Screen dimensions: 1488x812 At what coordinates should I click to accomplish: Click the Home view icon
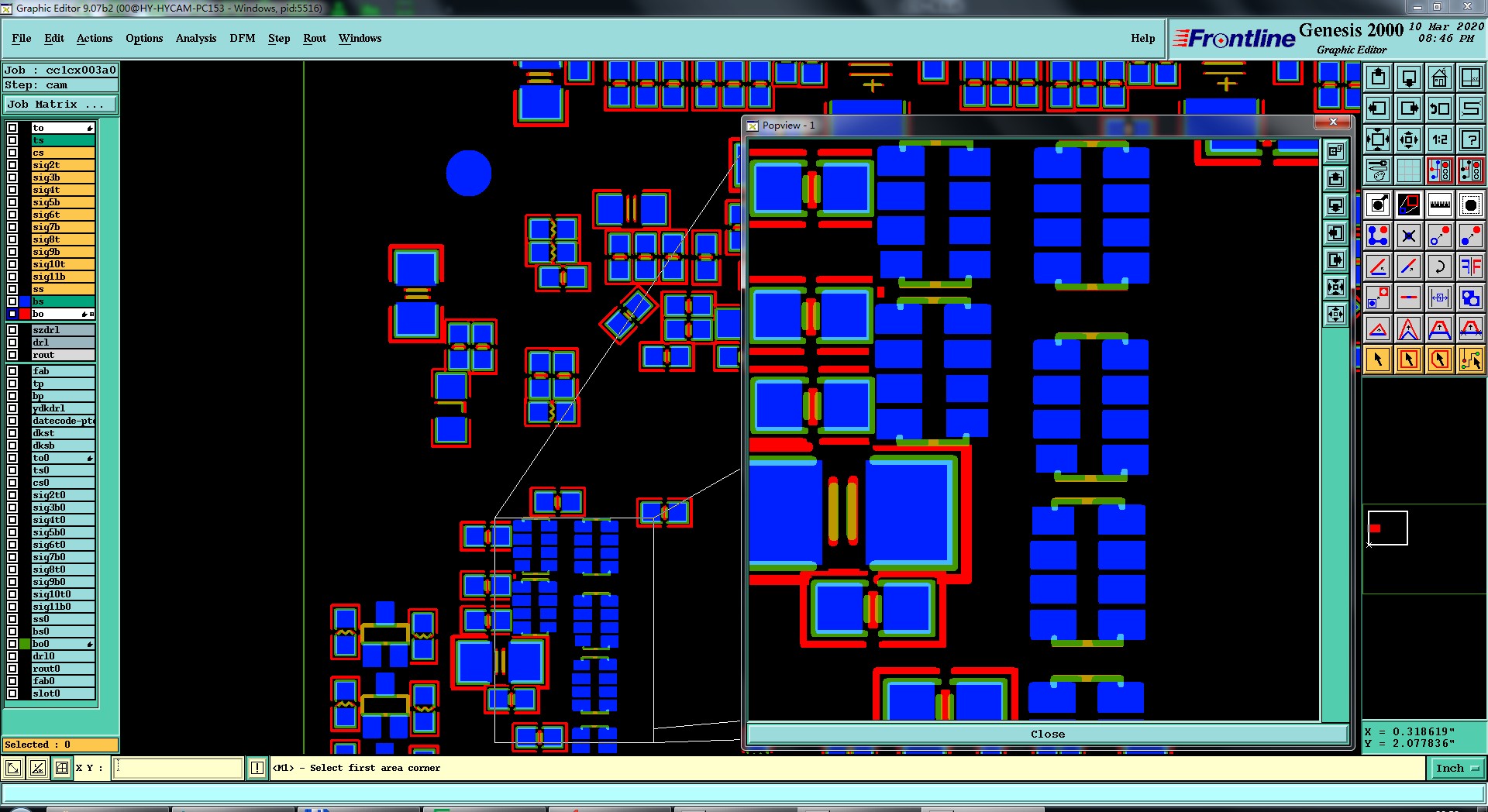coord(1439,77)
